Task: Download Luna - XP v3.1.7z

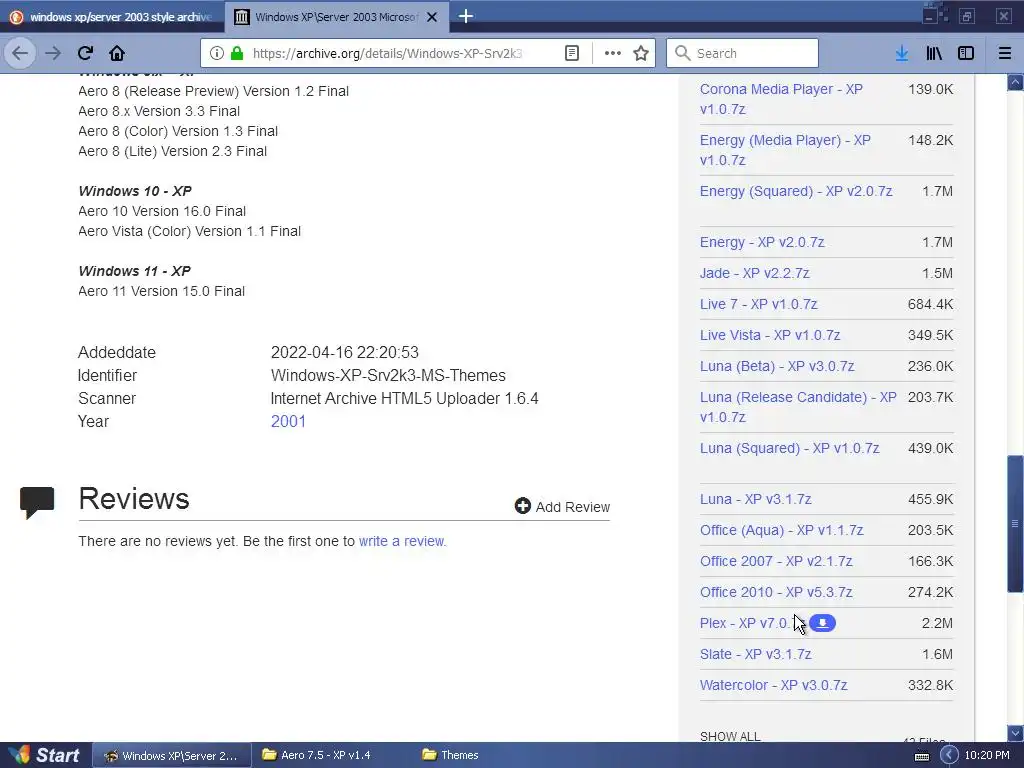Action: point(756,499)
